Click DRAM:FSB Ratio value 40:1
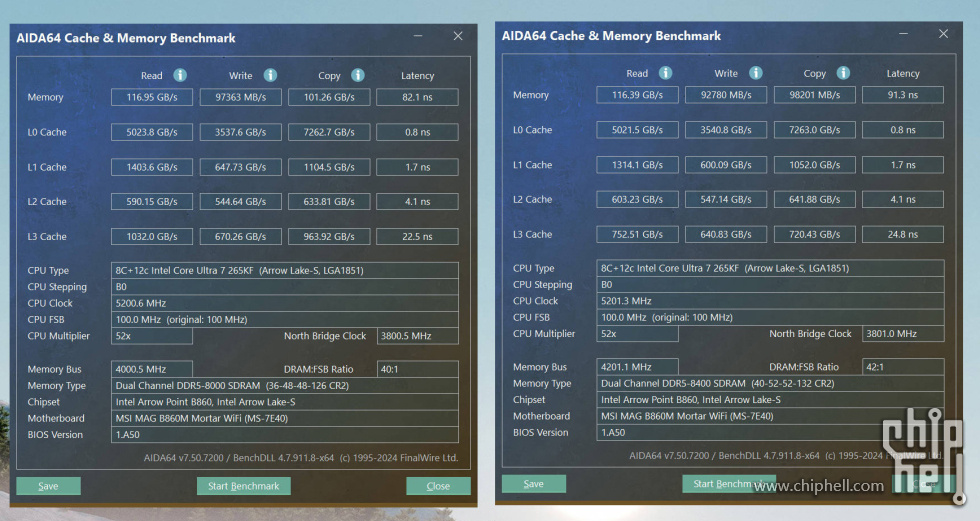Screen dimensions: 980x521 [418, 369]
